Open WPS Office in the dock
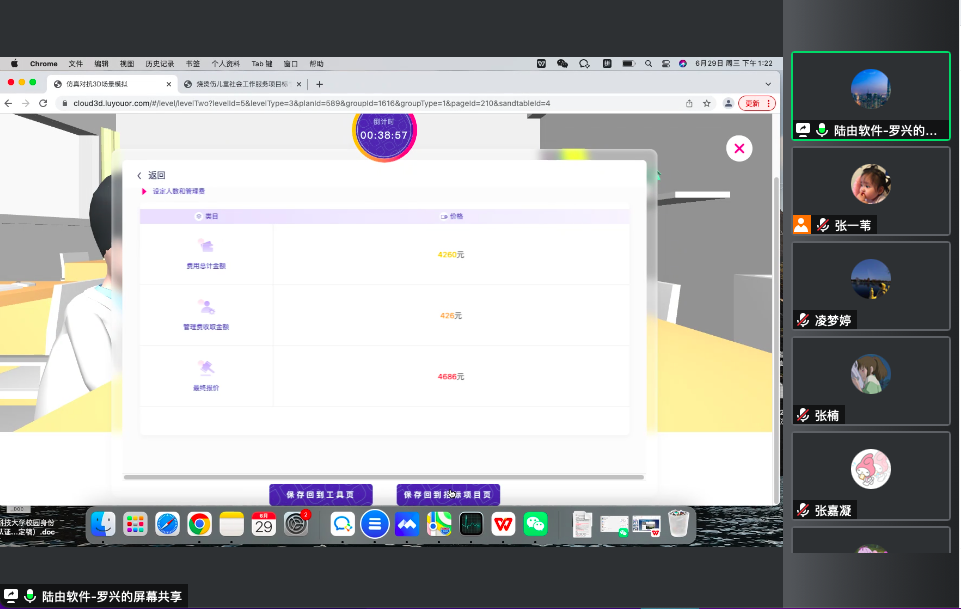This screenshot has width=961, height=609. point(504,523)
